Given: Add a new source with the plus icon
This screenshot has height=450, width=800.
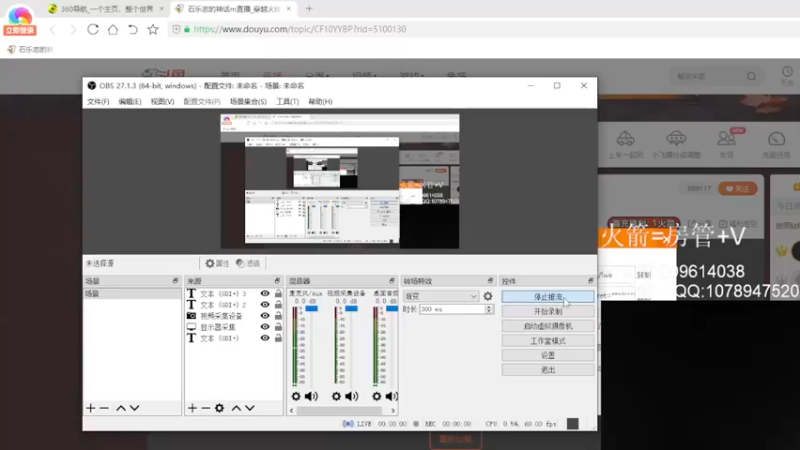Looking at the screenshot, I should coord(192,408).
